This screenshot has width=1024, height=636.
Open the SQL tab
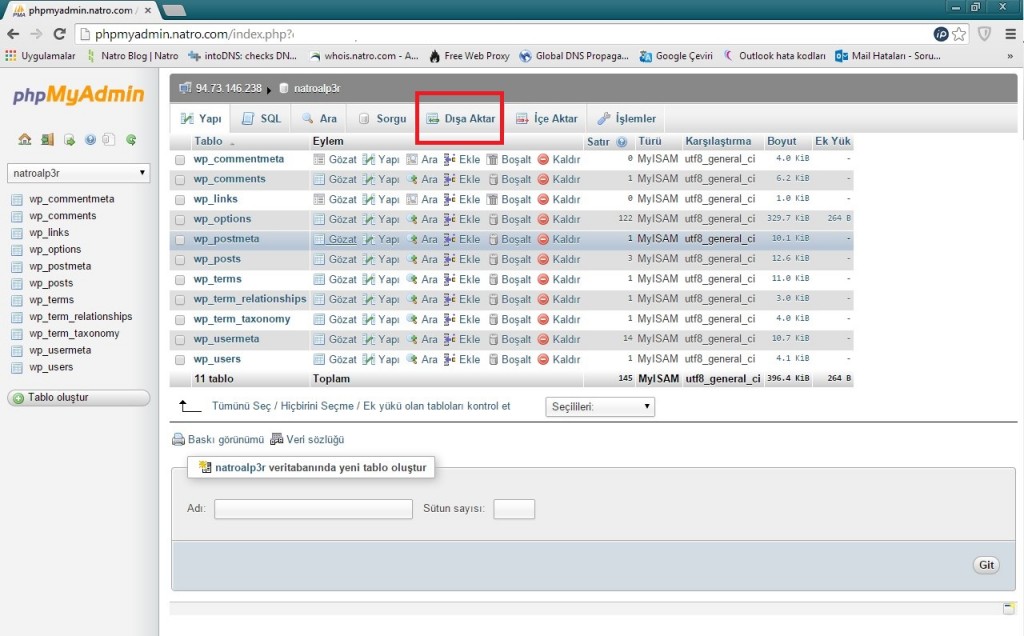point(261,118)
